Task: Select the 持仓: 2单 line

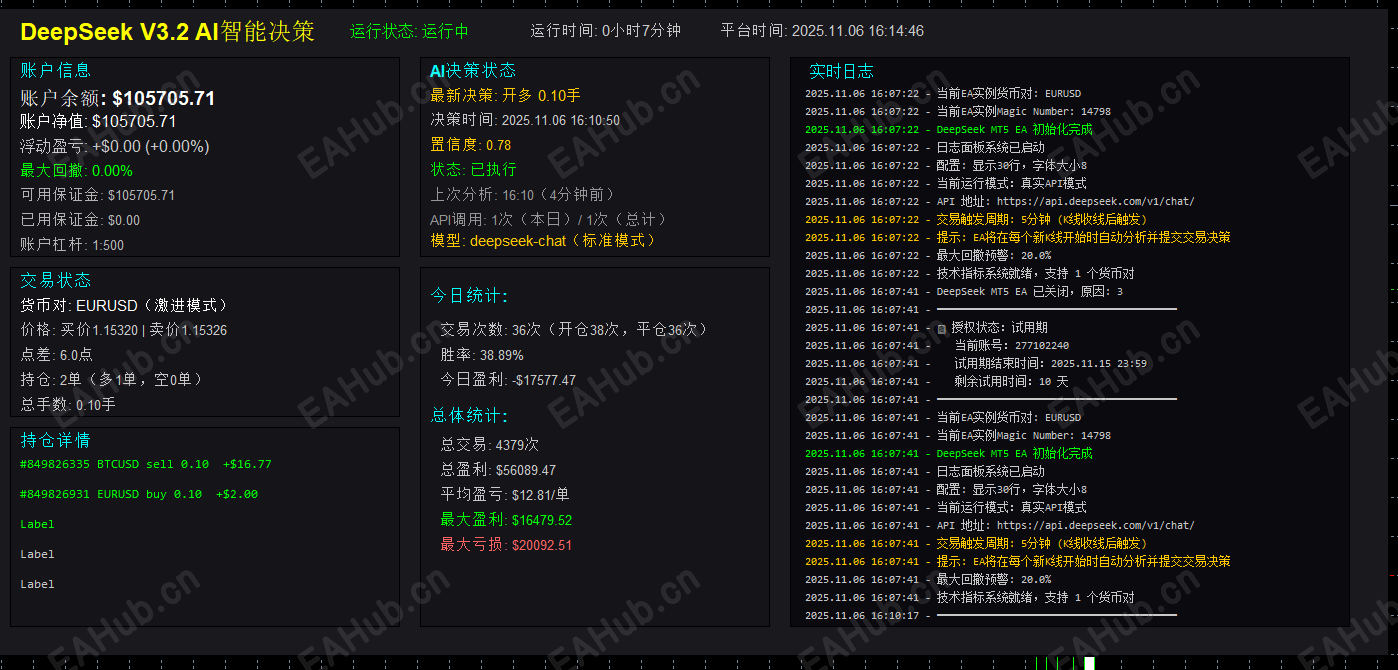Action: [113, 380]
